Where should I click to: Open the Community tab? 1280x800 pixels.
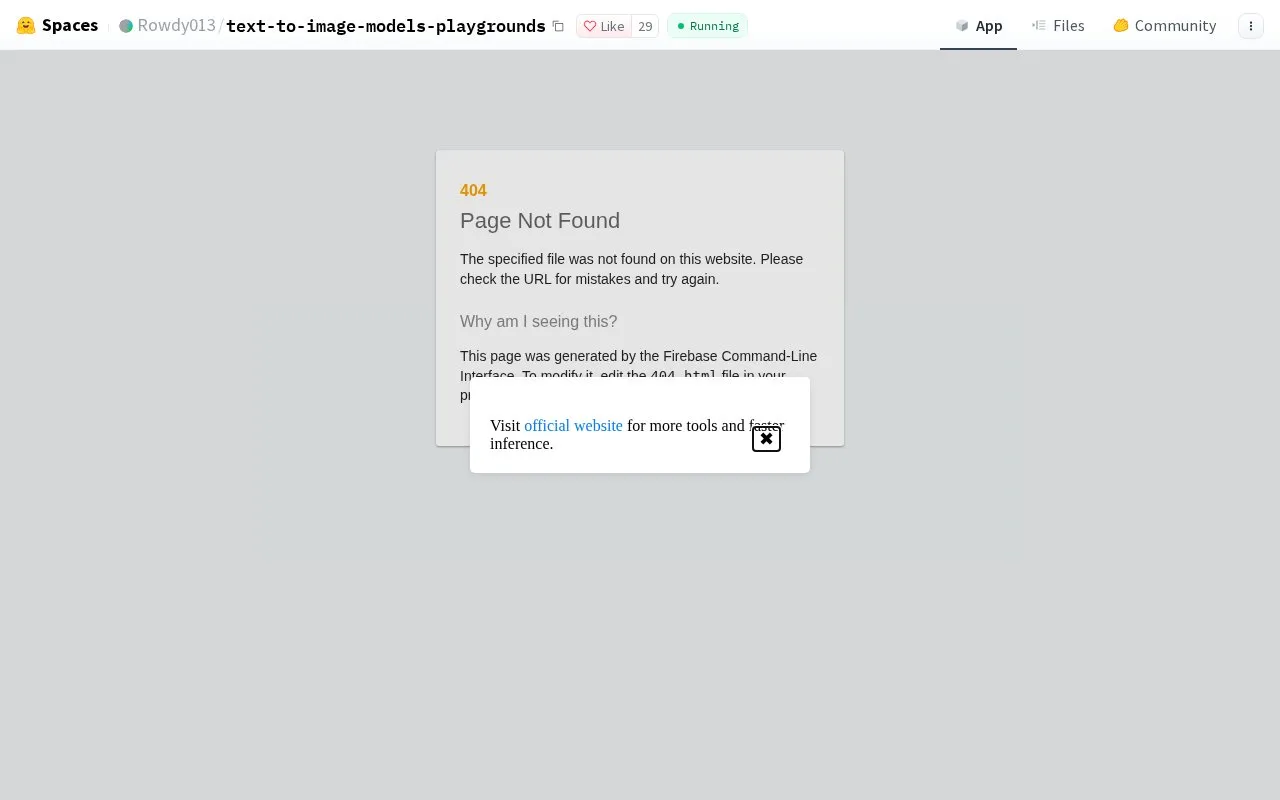pos(1164,26)
